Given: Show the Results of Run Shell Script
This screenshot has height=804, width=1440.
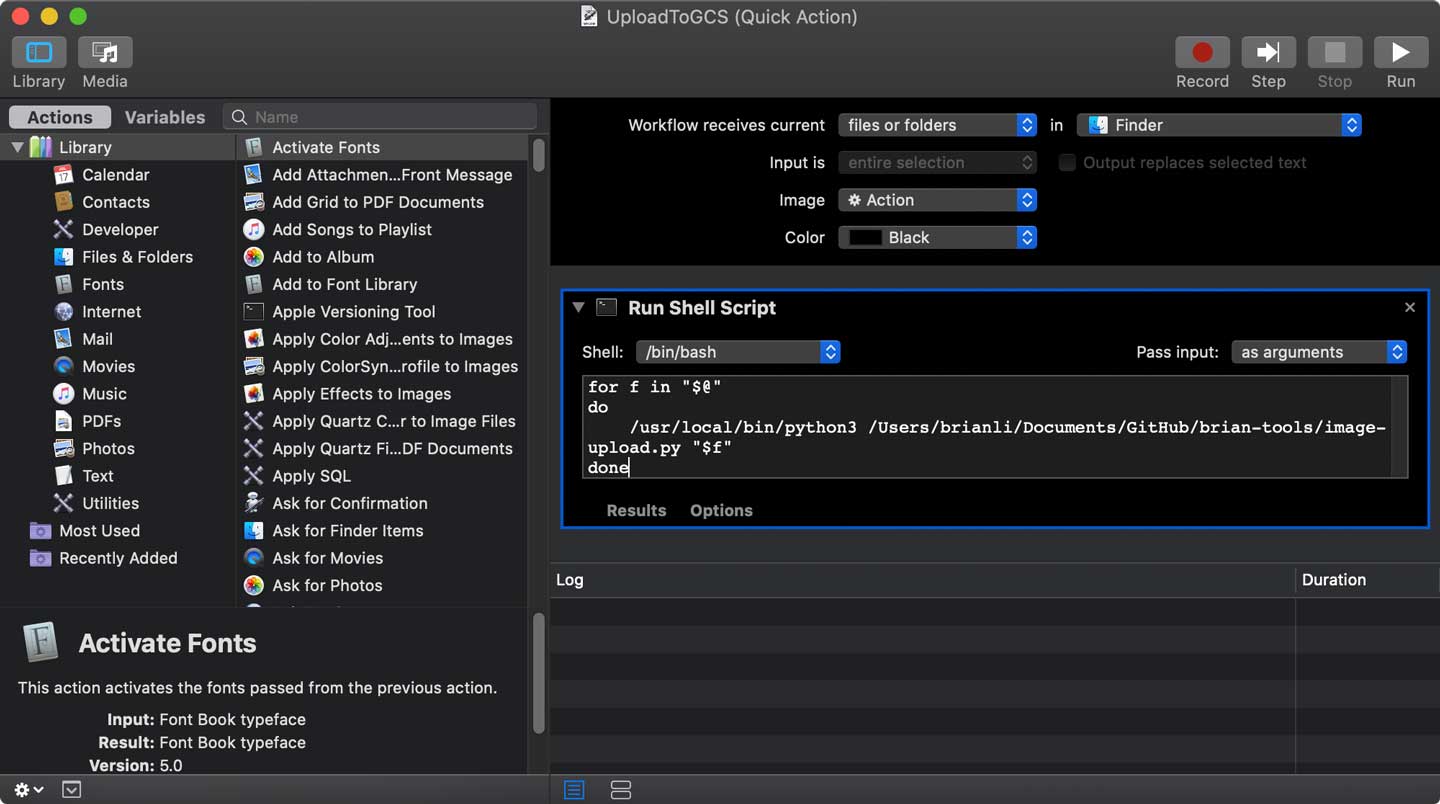Looking at the screenshot, I should coord(636,510).
